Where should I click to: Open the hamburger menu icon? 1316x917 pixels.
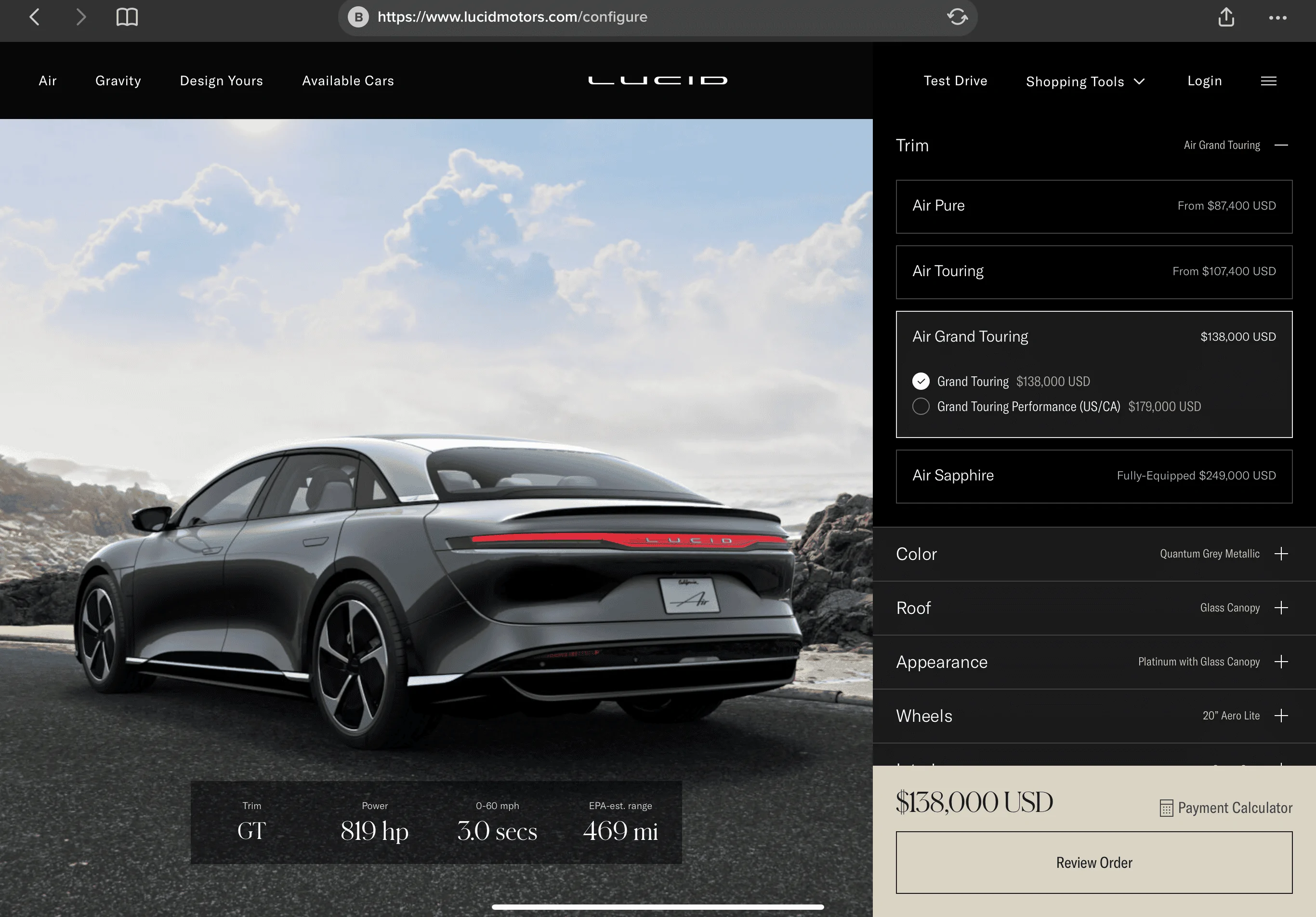pyautogui.click(x=1268, y=81)
